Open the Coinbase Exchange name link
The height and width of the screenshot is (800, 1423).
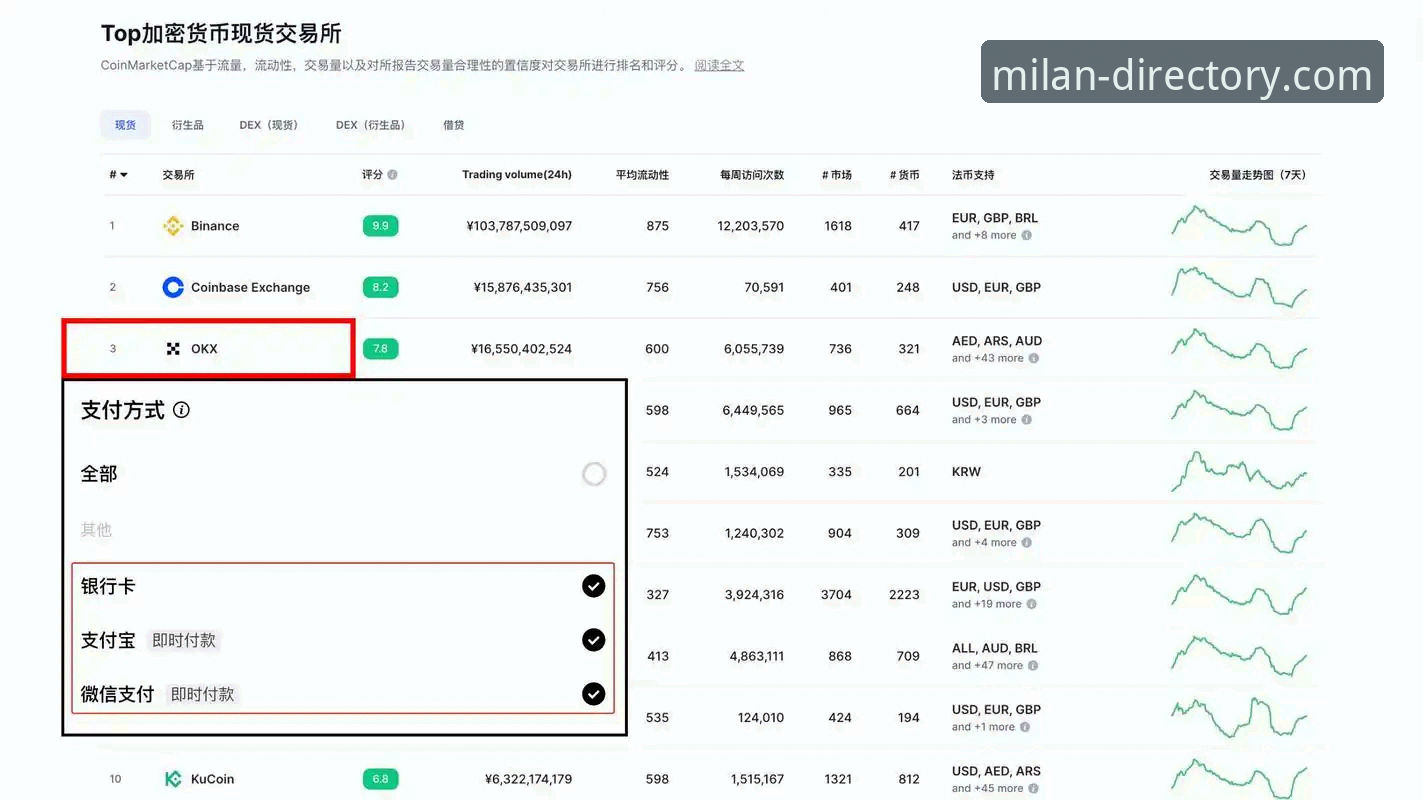[250, 287]
